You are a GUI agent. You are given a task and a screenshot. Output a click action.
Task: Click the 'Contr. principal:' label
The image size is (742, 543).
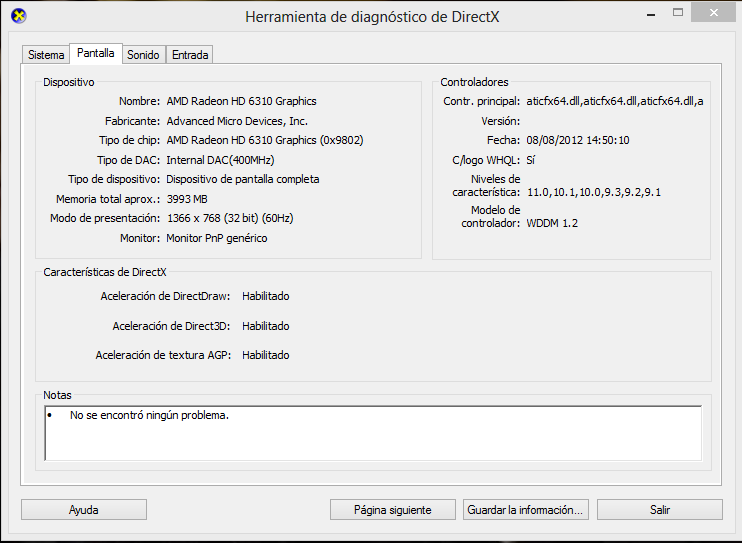(482, 101)
